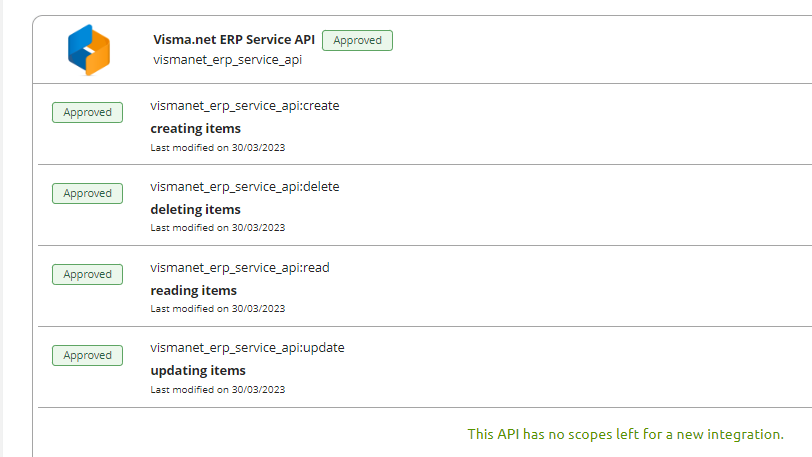Click last modified date under creating items

(x=218, y=148)
